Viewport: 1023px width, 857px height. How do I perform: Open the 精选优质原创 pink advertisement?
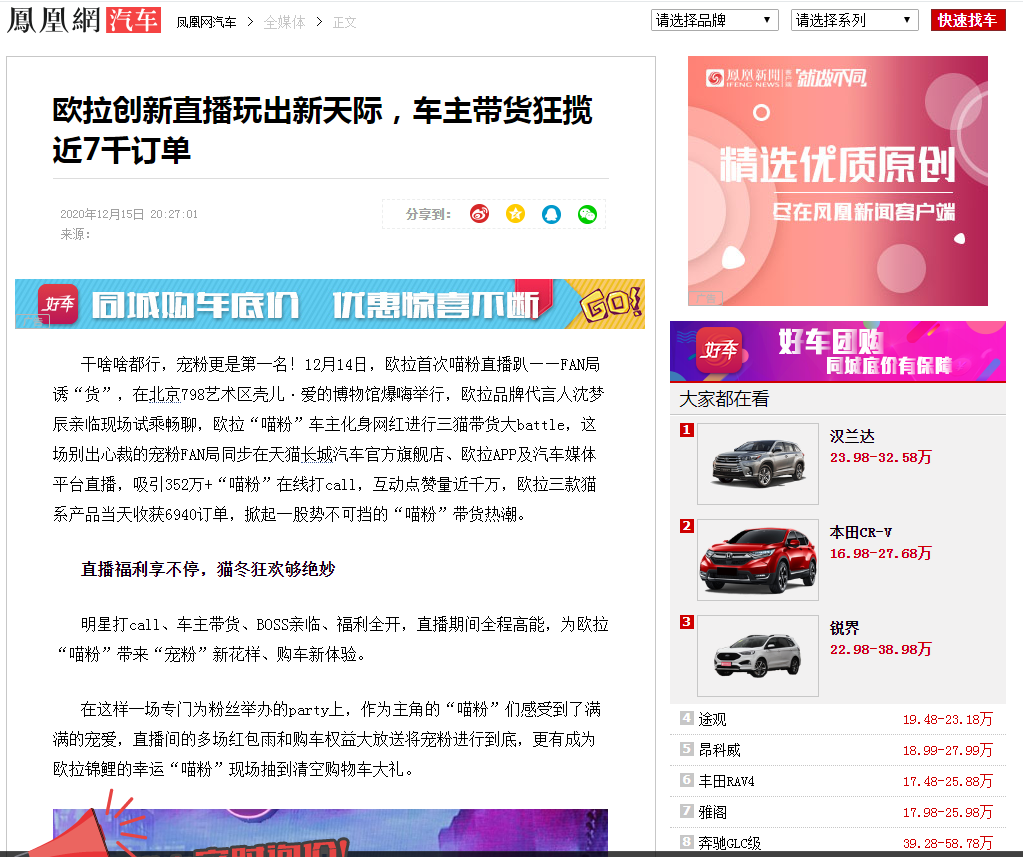pyautogui.click(x=838, y=181)
